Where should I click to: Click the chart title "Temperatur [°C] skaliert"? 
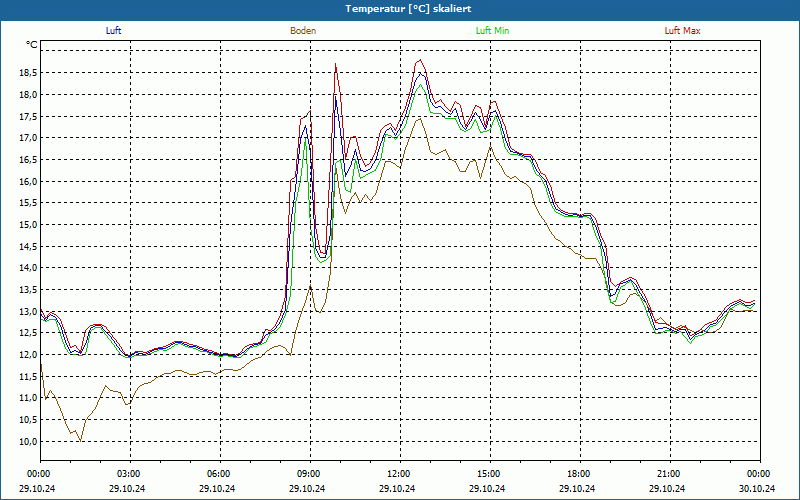pyautogui.click(x=408, y=9)
